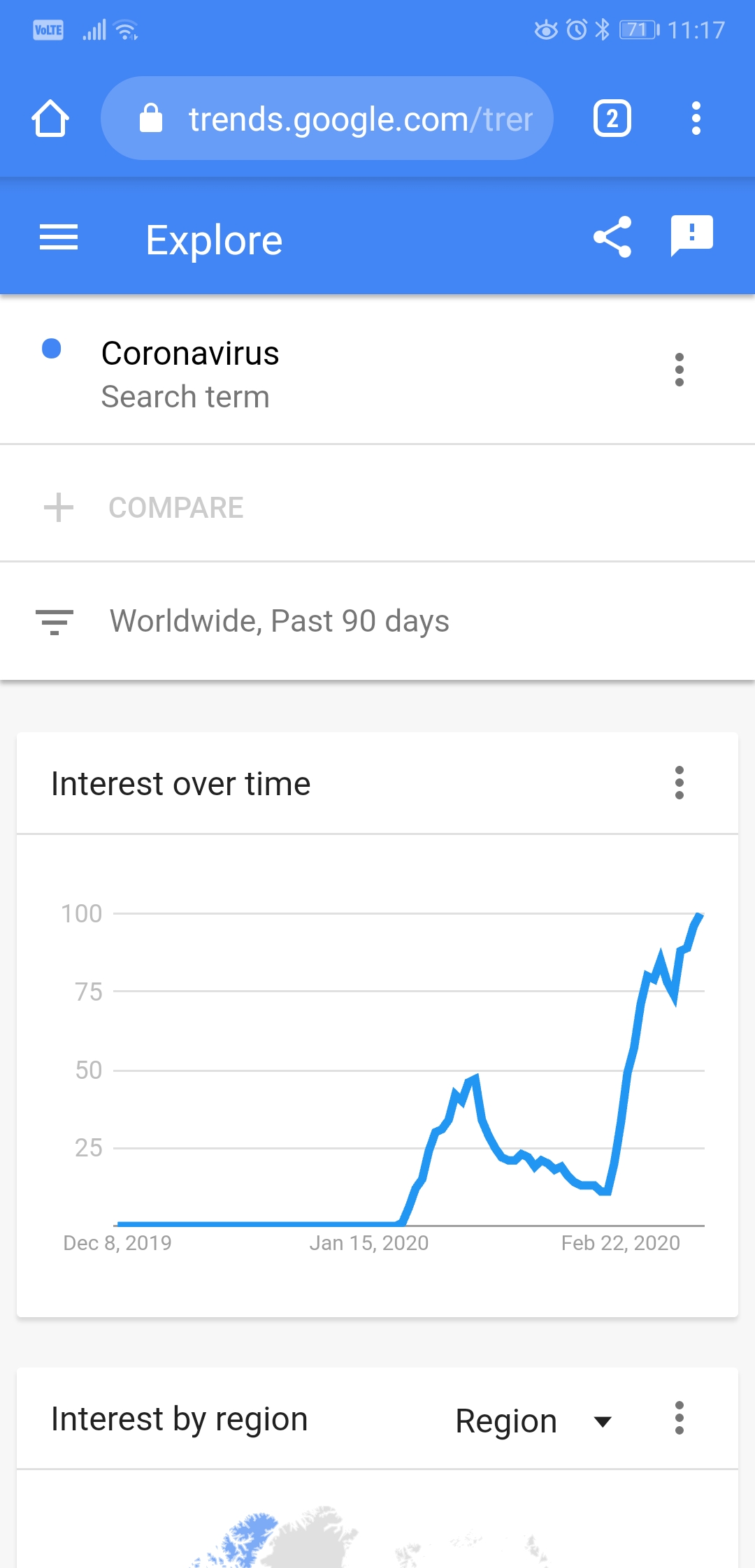This screenshot has height=1568, width=755.
Task: Click the lock icon in address bar
Action: tap(151, 118)
